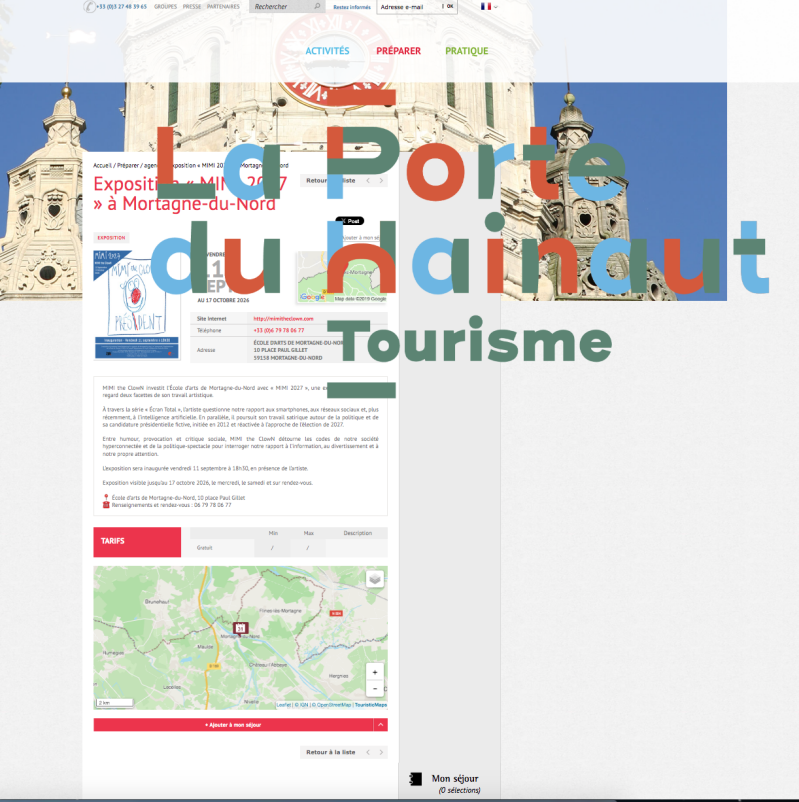Zoom out on the map
The image size is (799, 802).
pyautogui.click(x=375, y=688)
